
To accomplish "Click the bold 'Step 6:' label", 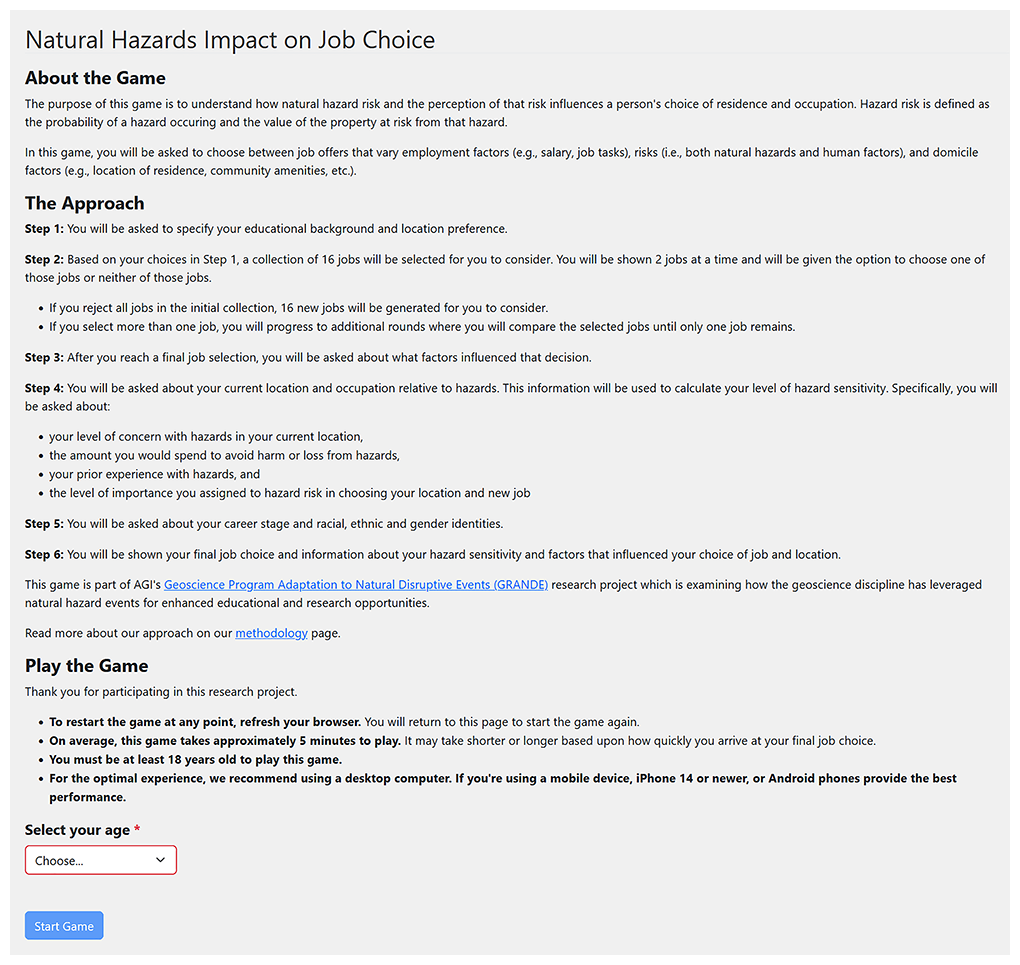I will click(x=44, y=554).
